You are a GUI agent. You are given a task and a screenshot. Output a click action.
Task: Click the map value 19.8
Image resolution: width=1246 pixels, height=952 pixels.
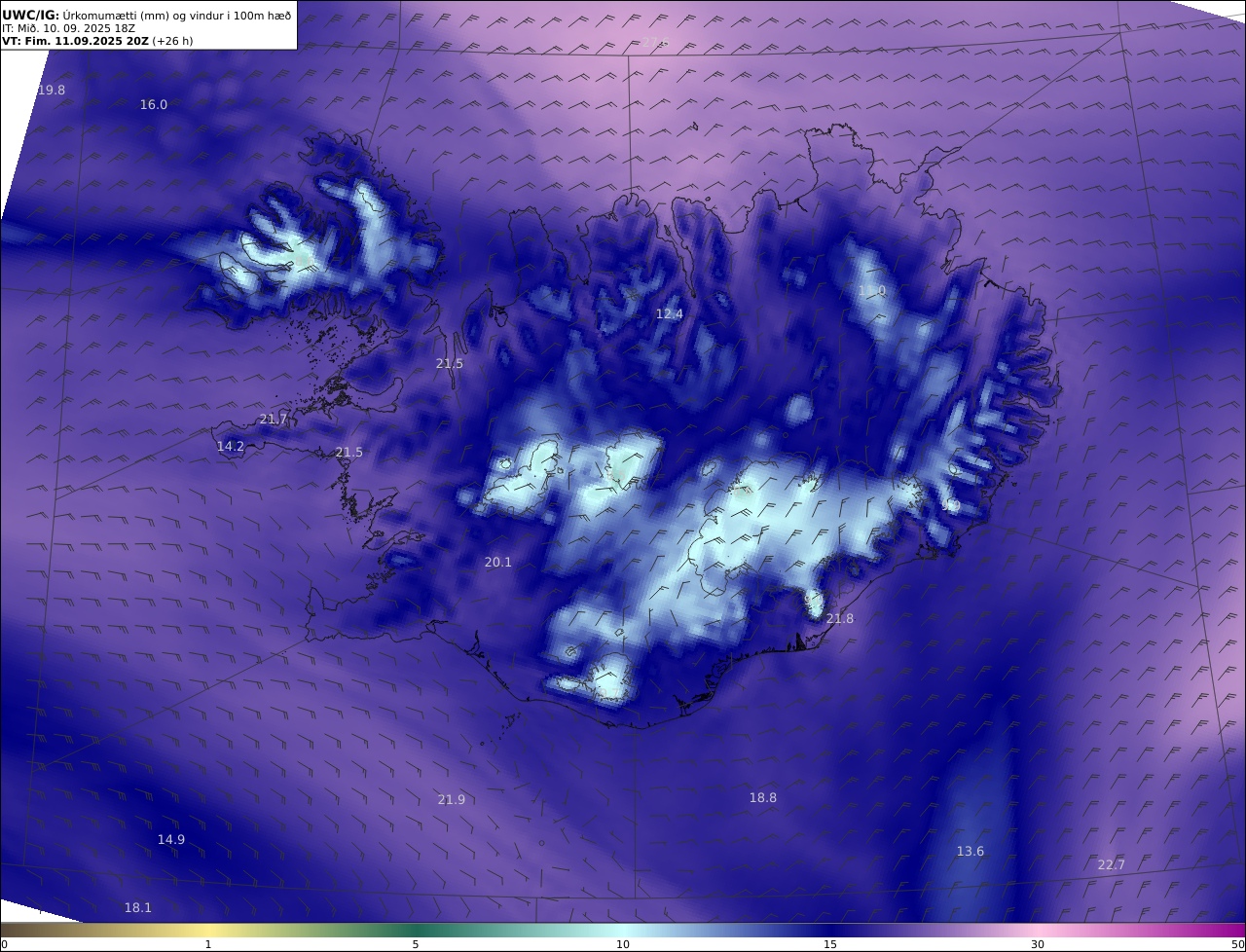(x=51, y=91)
